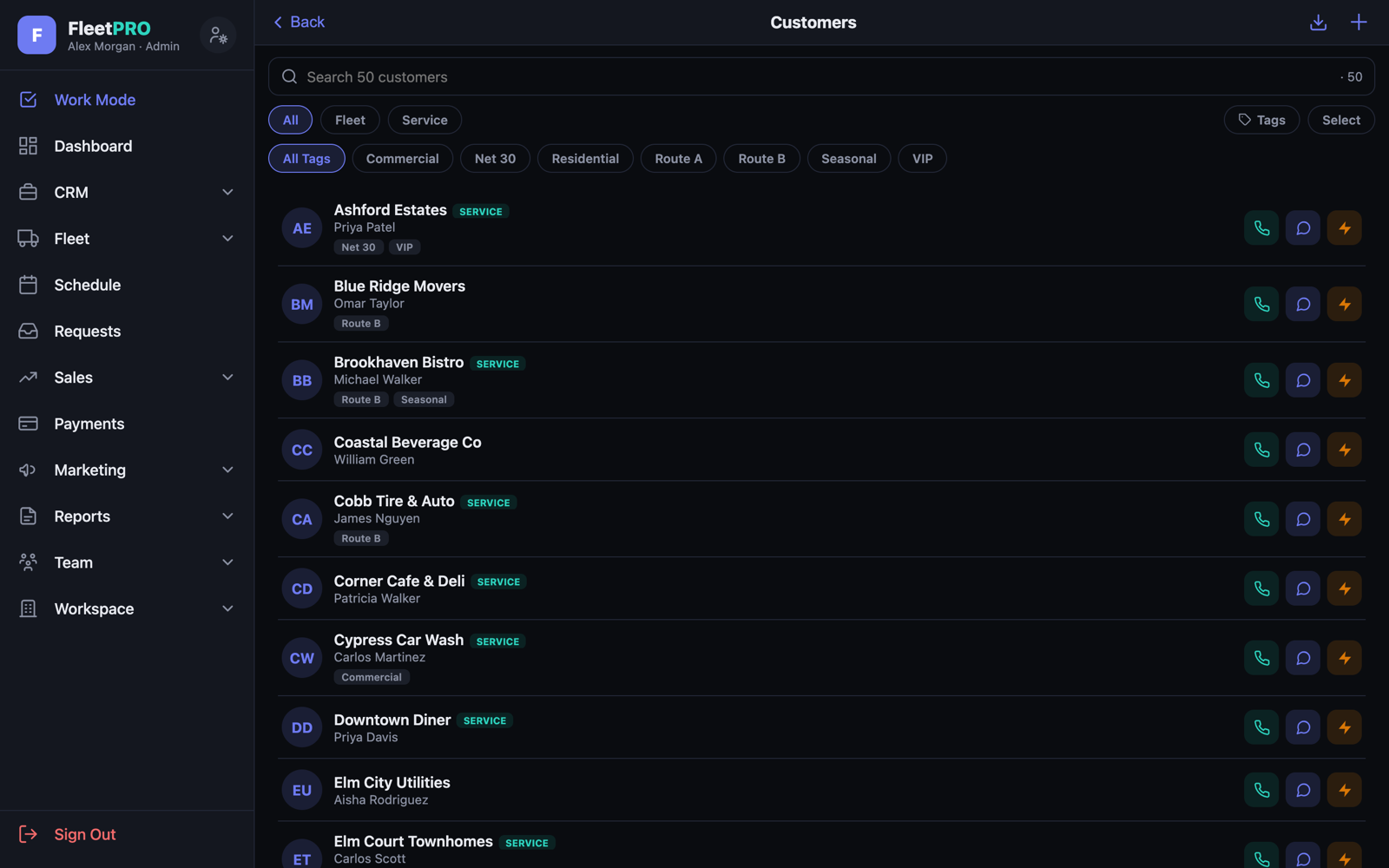1389x868 pixels.
Task: Open the Tags button
Action: click(1261, 120)
